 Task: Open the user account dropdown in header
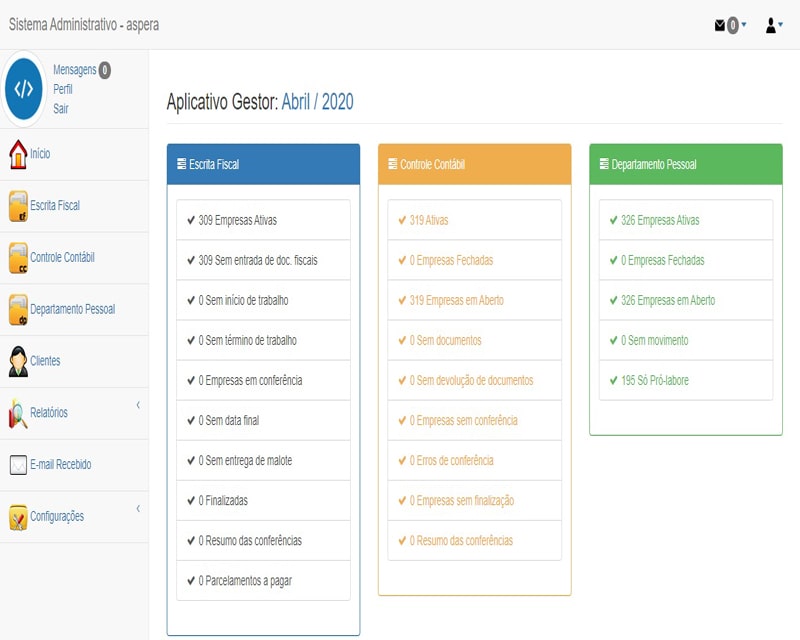tap(774, 26)
